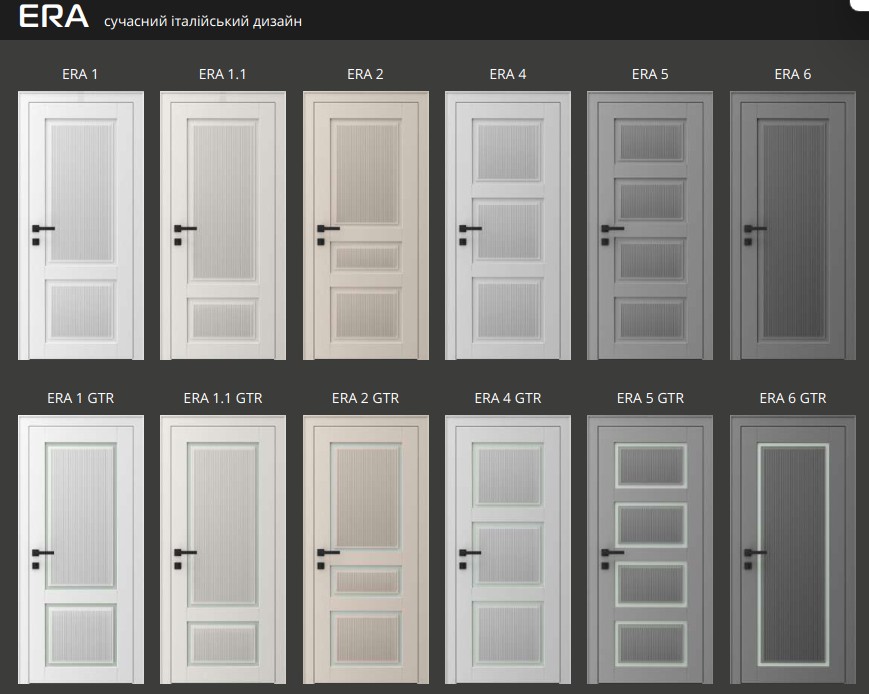The width and height of the screenshot is (869, 694).
Task: Open the ERA 2 GTR door image
Action: pos(366,550)
